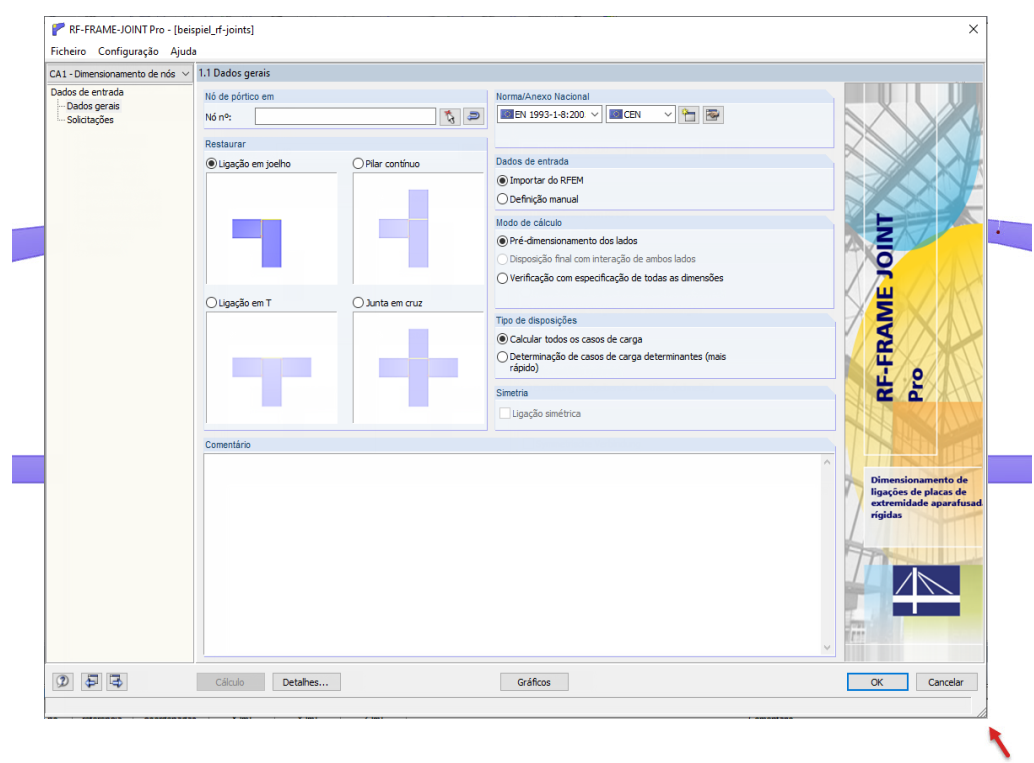Click inside the Comentário text area

pyautogui.click(x=512, y=554)
